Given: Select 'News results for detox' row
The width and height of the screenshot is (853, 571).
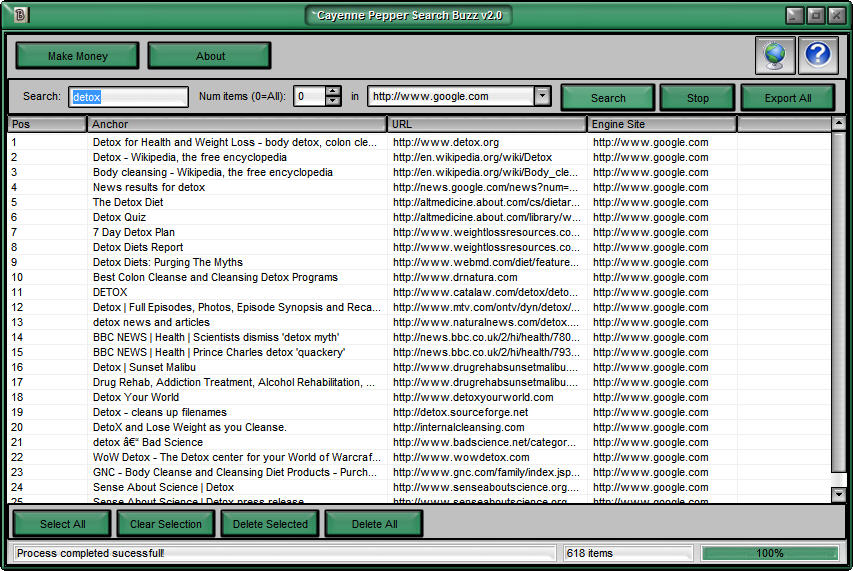Looking at the screenshot, I should coord(419,187).
